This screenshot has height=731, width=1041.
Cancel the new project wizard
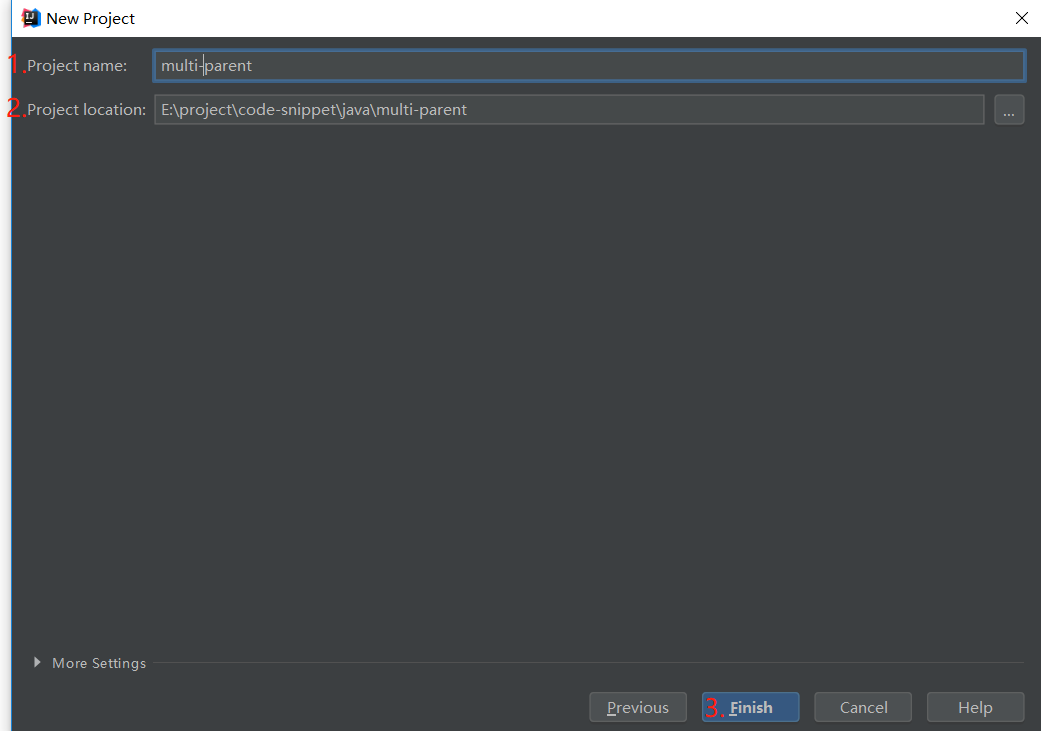coord(863,707)
